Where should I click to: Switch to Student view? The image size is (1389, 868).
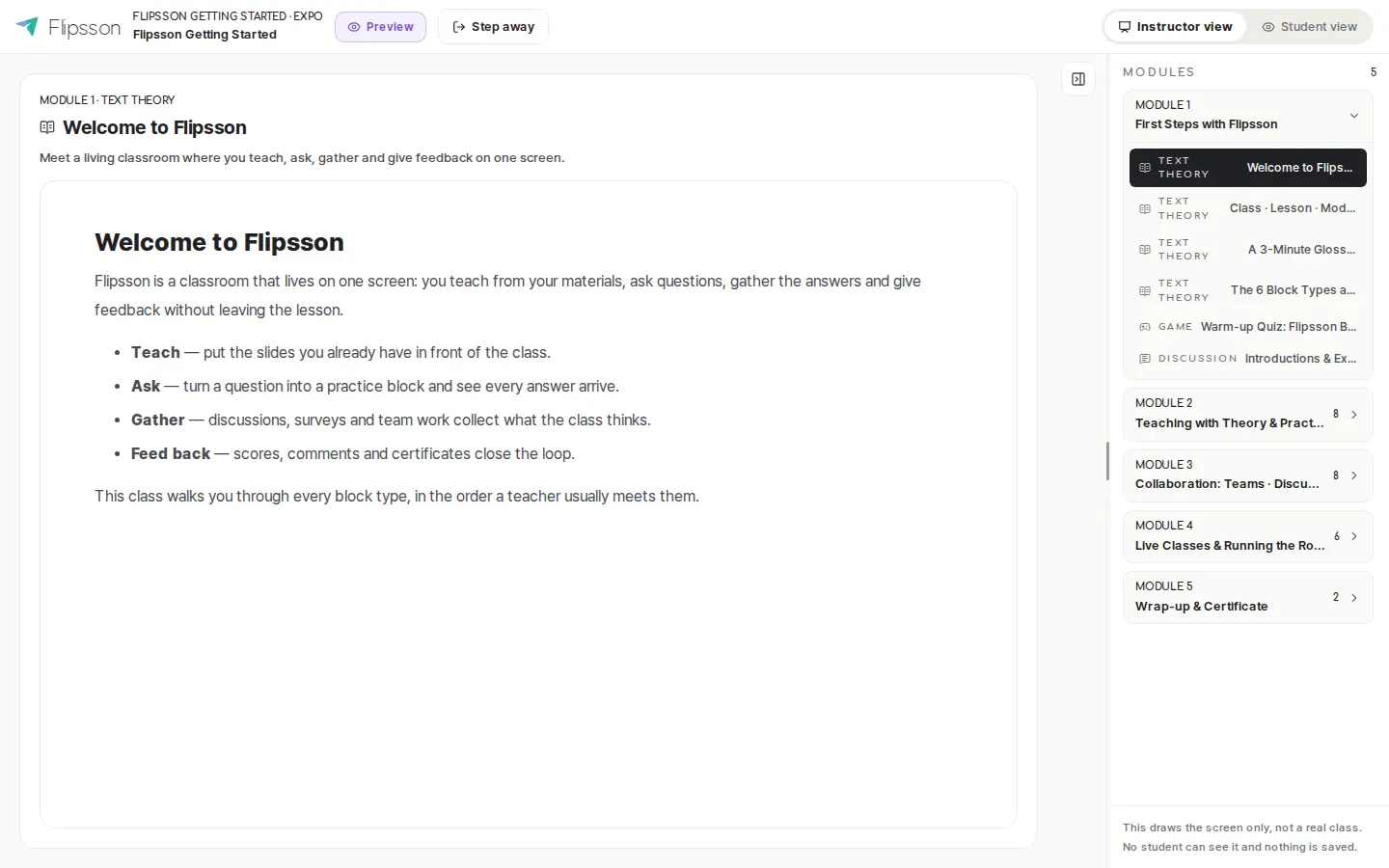click(1309, 27)
